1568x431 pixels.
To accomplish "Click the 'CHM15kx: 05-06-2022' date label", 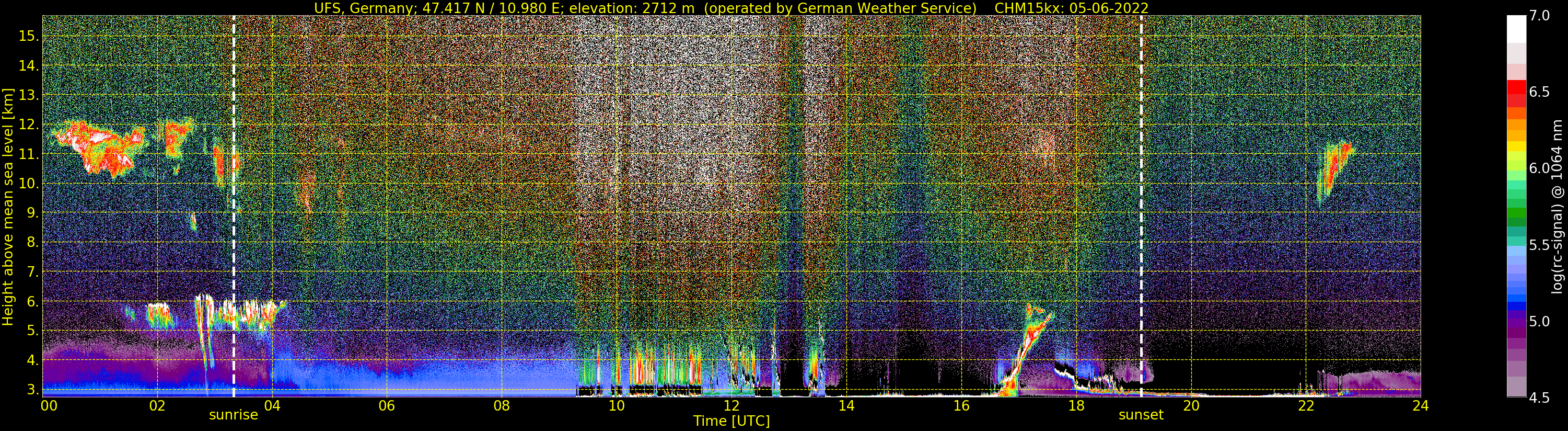I will (1071, 8).
